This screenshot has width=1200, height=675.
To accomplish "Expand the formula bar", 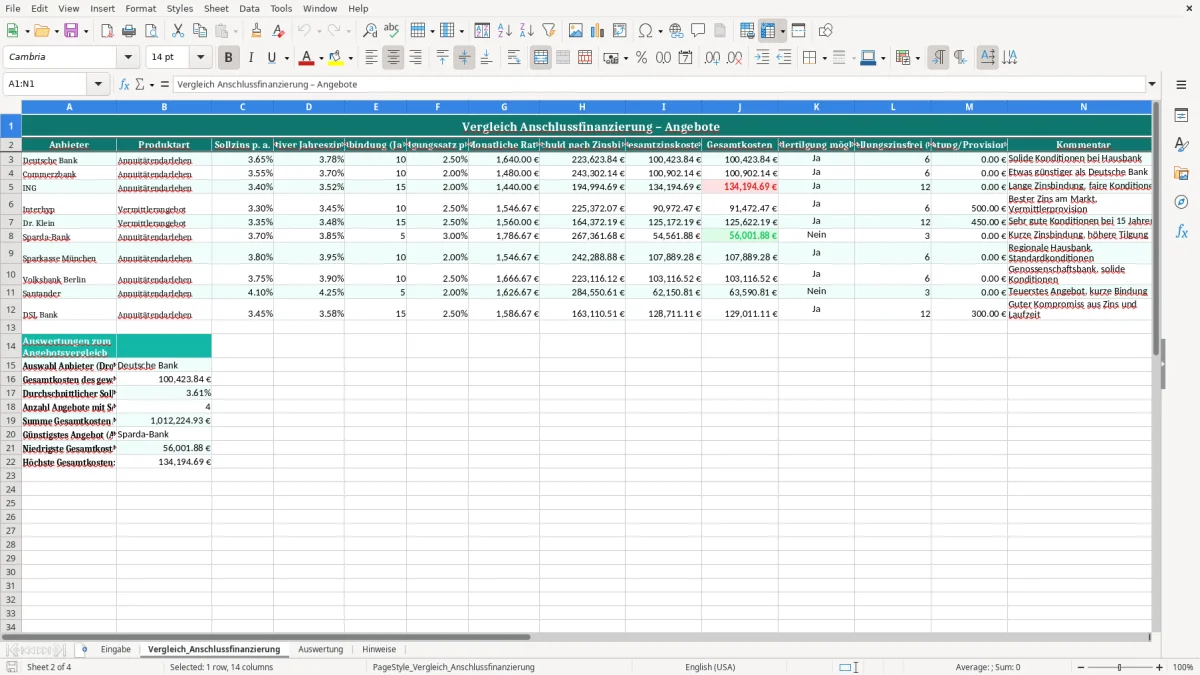I will 1152,85.
